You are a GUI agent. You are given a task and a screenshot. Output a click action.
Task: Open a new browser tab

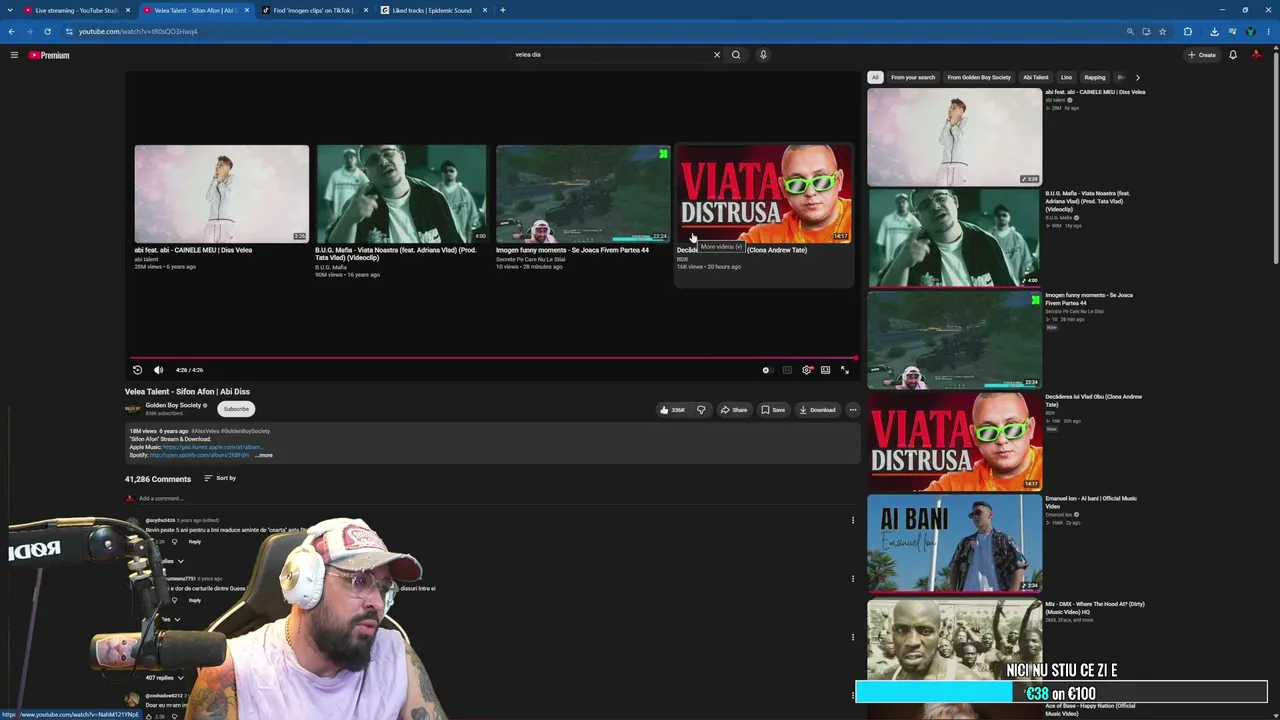coord(502,10)
